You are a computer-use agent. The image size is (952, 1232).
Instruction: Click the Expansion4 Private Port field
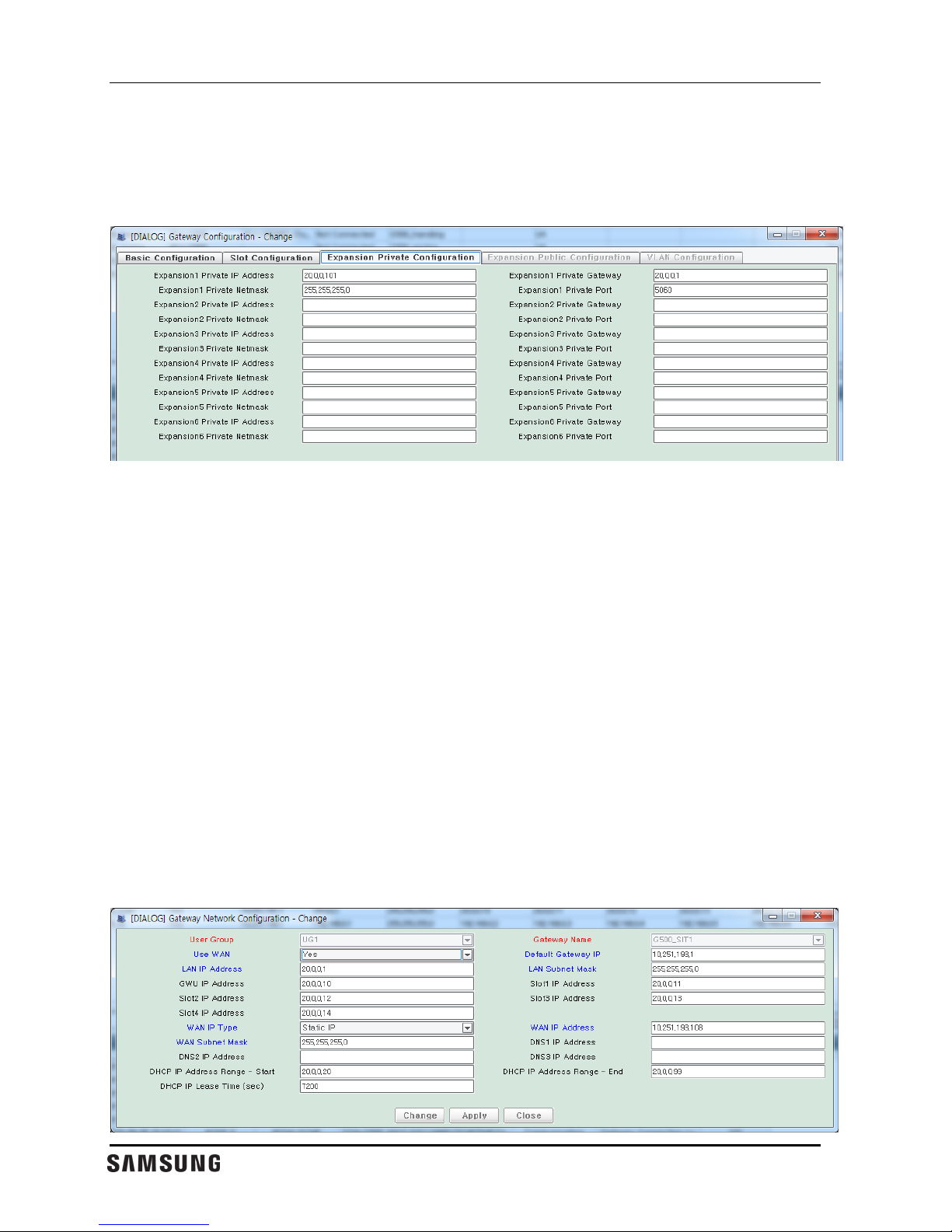click(741, 379)
